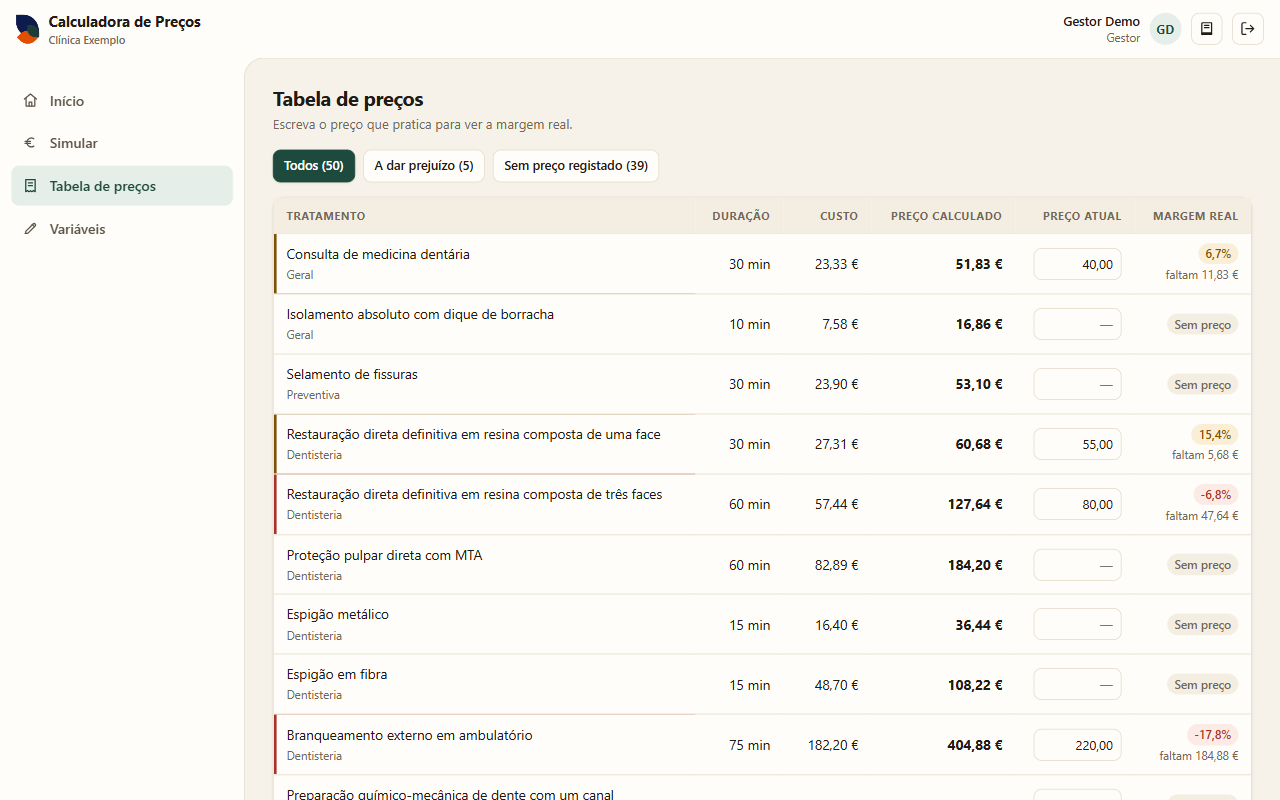The image size is (1280, 800).
Task: Click the 6,7% margin badge
Action: click(x=1218, y=254)
